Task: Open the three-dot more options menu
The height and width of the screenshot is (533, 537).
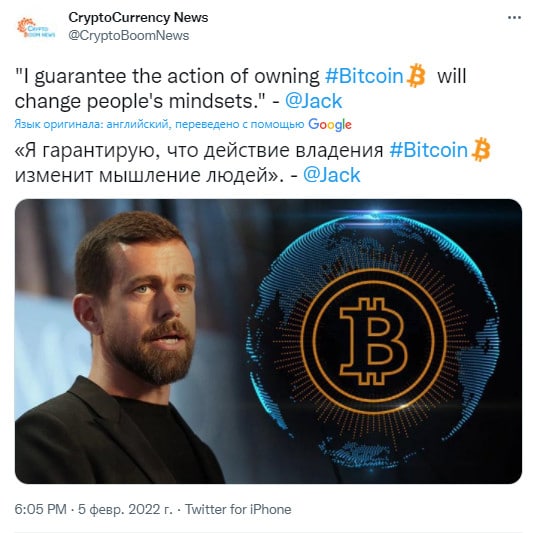Action: [x=514, y=17]
